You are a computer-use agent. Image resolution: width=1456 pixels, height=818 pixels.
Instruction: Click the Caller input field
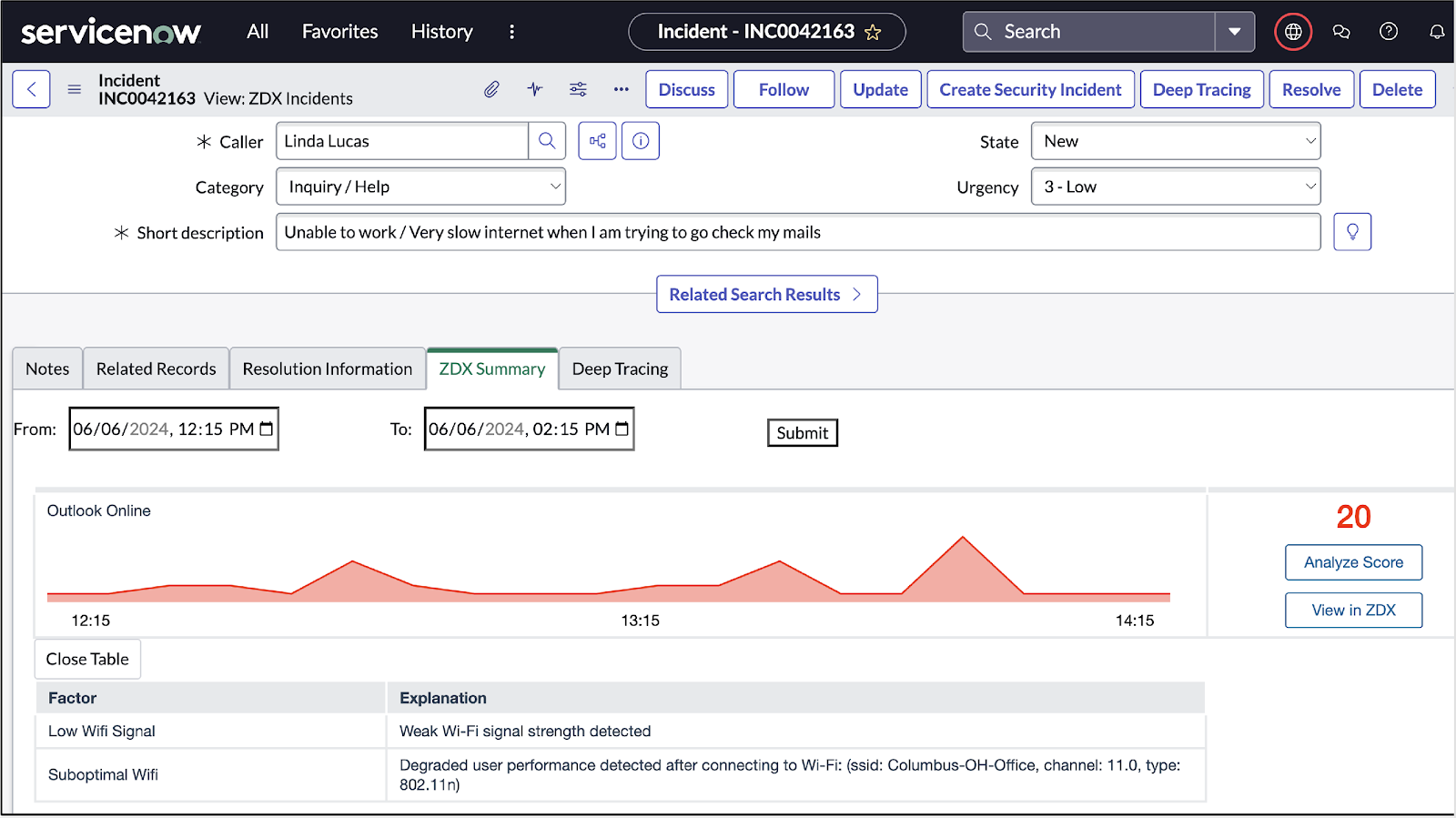click(402, 141)
